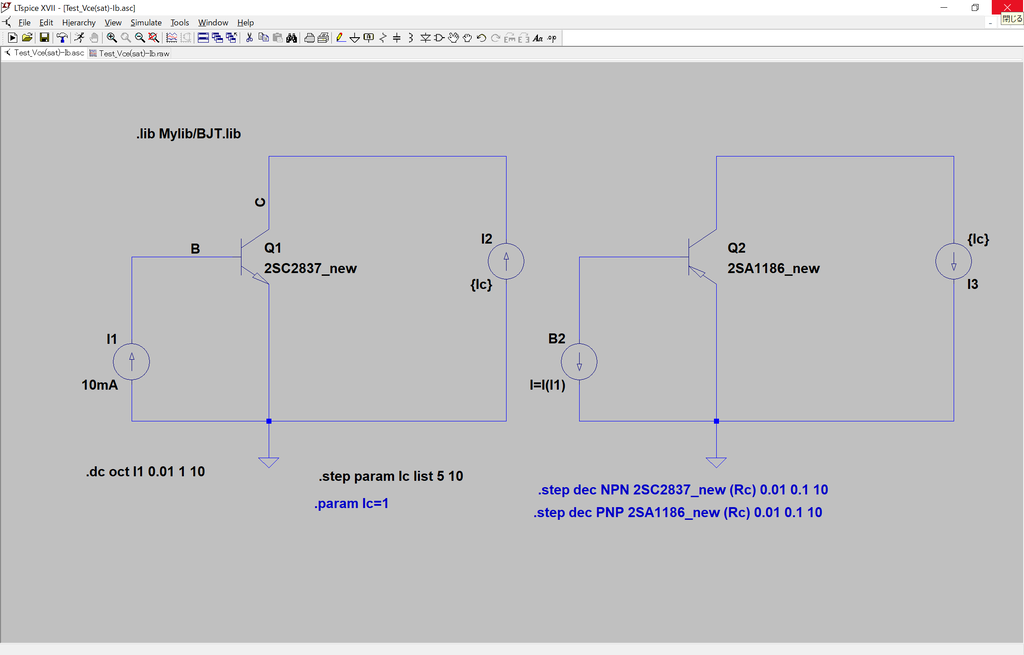This screenshot has width=1024, height=655.
Task: Select current source I1 symbol
Action: pyautogui.click(x=131, y=362)
